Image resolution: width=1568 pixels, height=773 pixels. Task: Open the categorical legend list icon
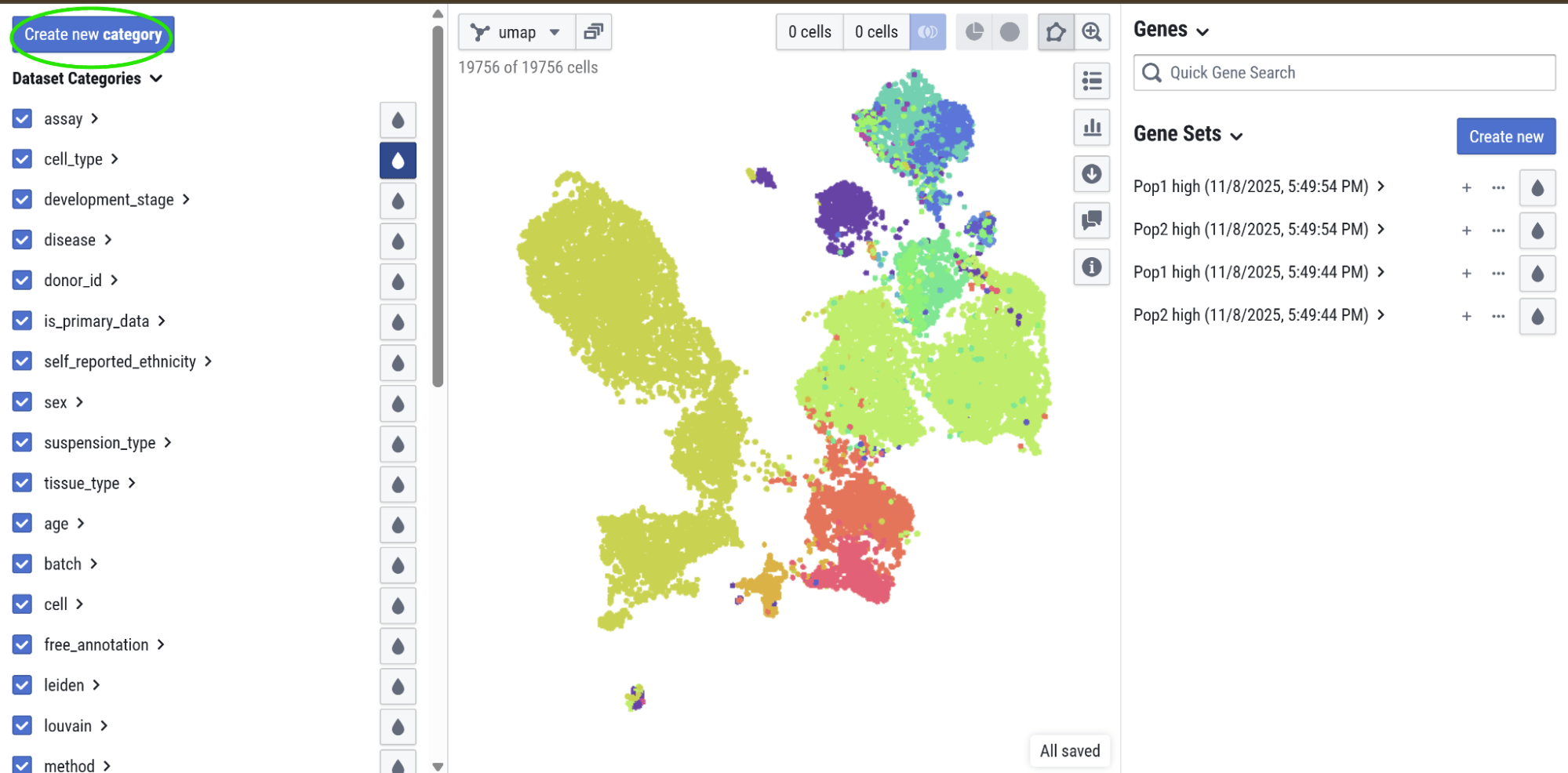pos(1091,81)
